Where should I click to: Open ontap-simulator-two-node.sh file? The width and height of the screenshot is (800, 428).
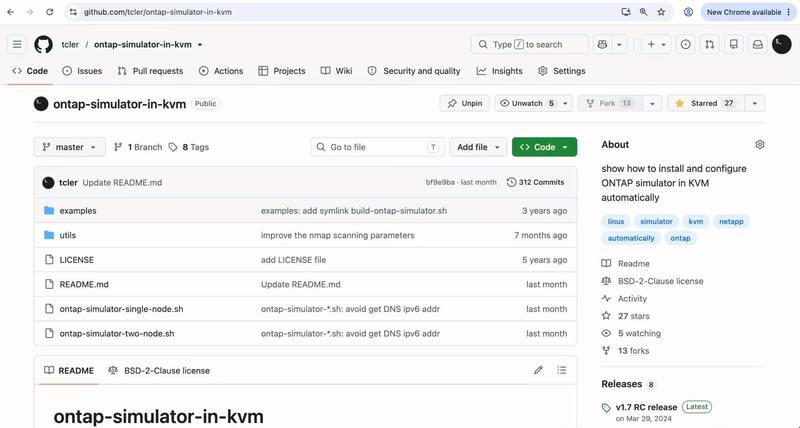[x=117, y=333]
